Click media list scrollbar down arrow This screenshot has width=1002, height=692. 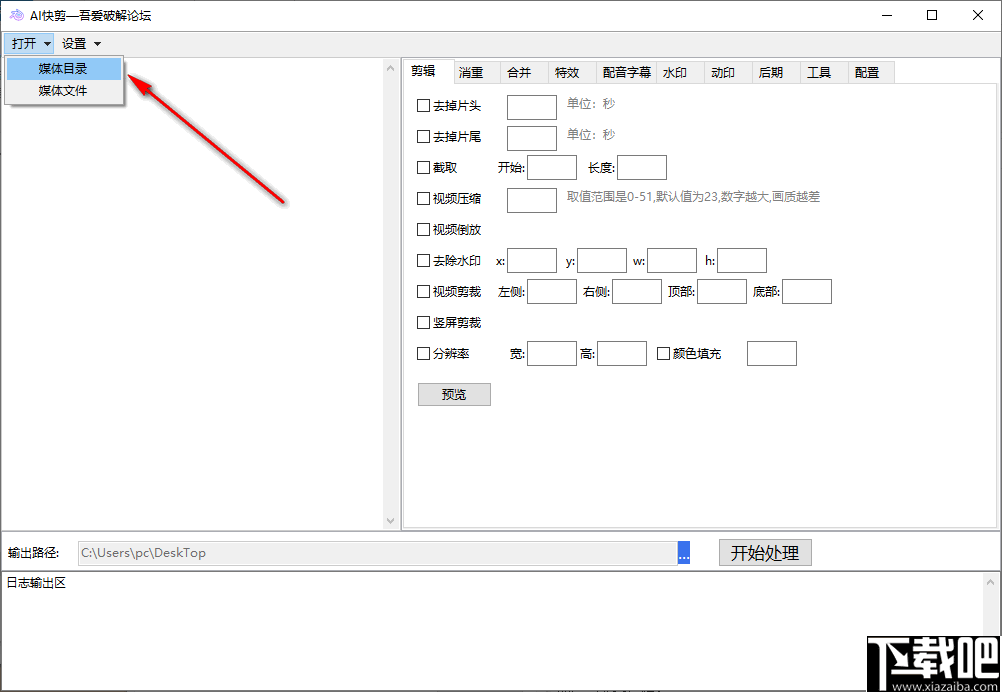(391, 521)
